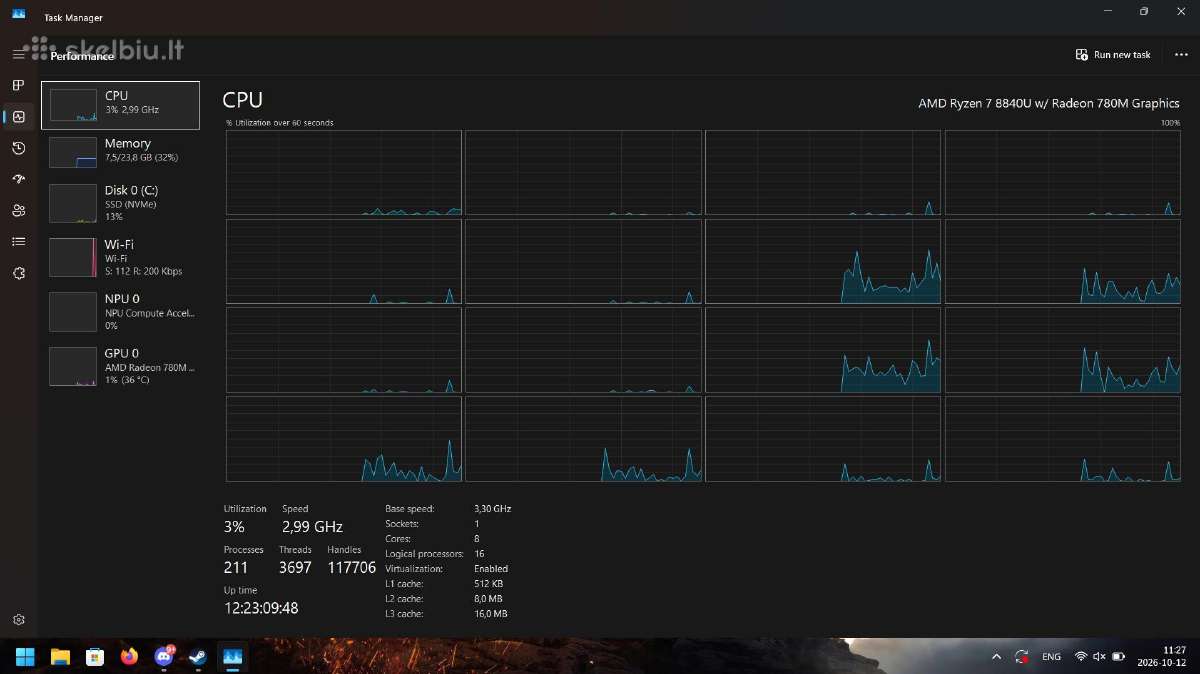Select the NPU 0 entry

tap(120, 311)
